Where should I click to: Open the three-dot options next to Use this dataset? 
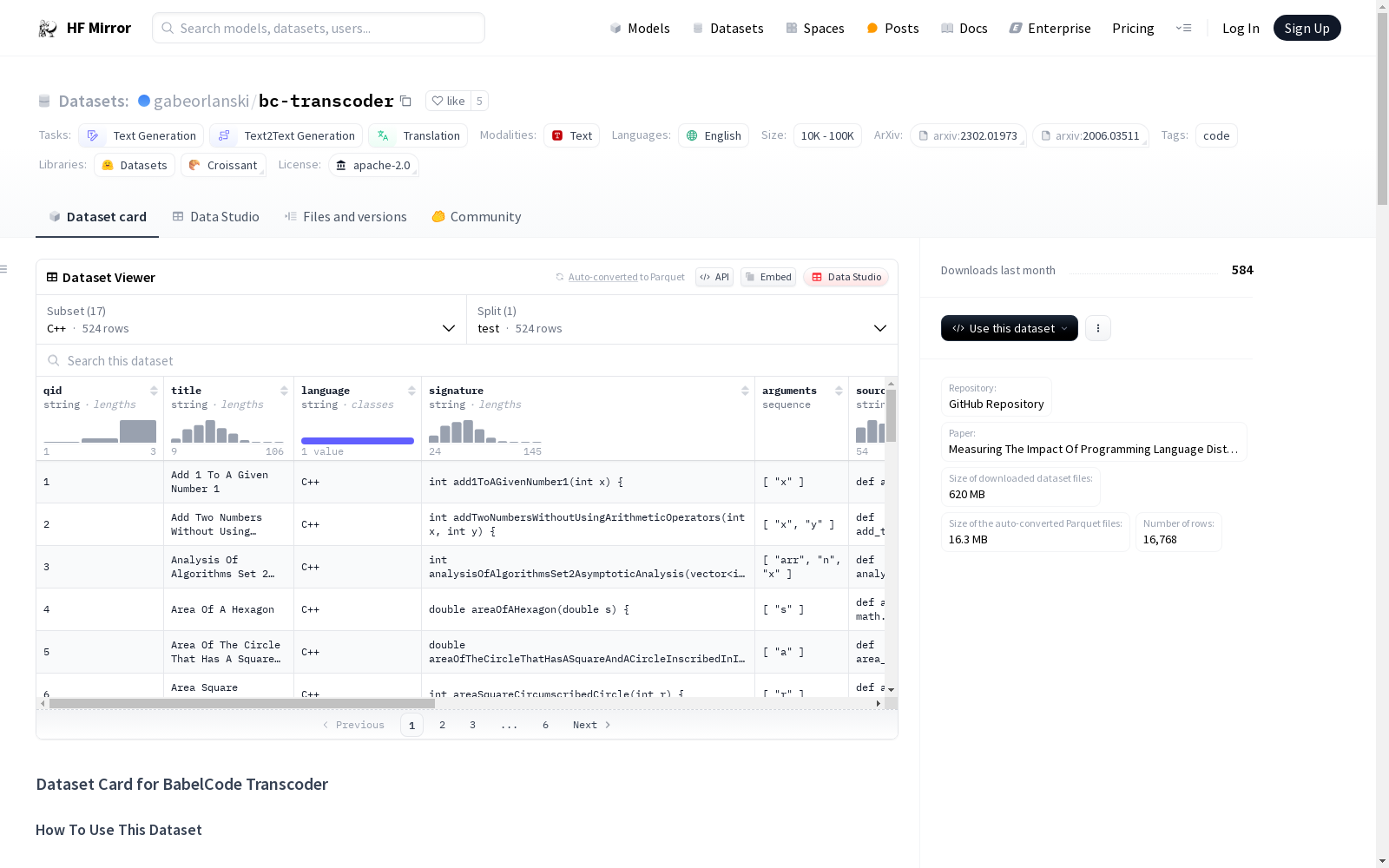(1098, 328)
